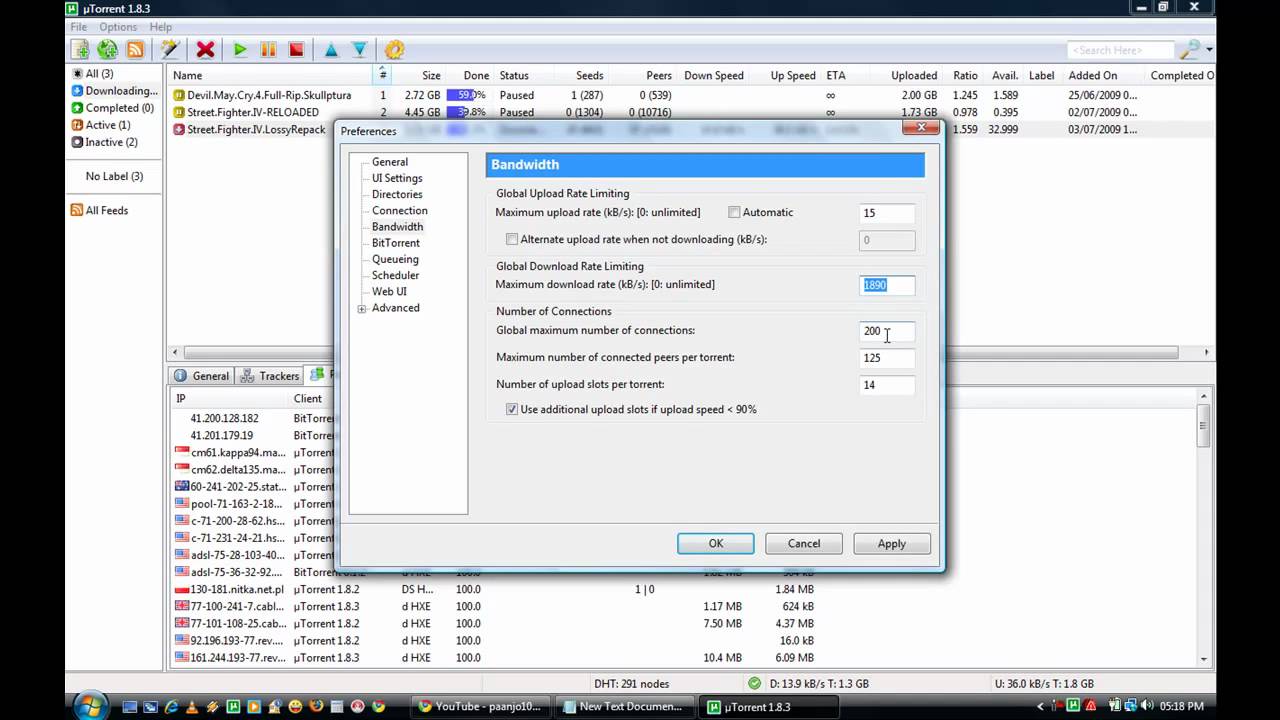
Task: Click Add Torrent from URL globe icon
Action: (x=107, y=49)
